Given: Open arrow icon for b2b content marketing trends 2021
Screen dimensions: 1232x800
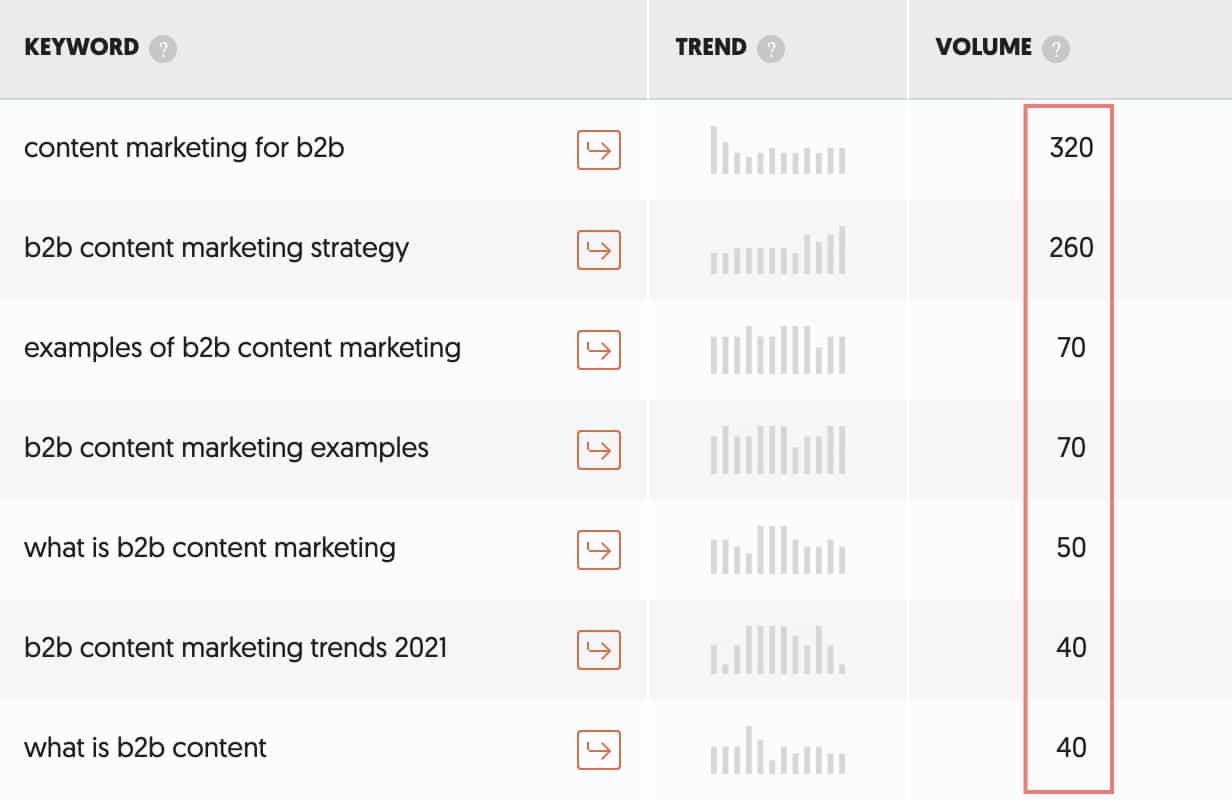Looking at the screenshot, I should [599, 650].
